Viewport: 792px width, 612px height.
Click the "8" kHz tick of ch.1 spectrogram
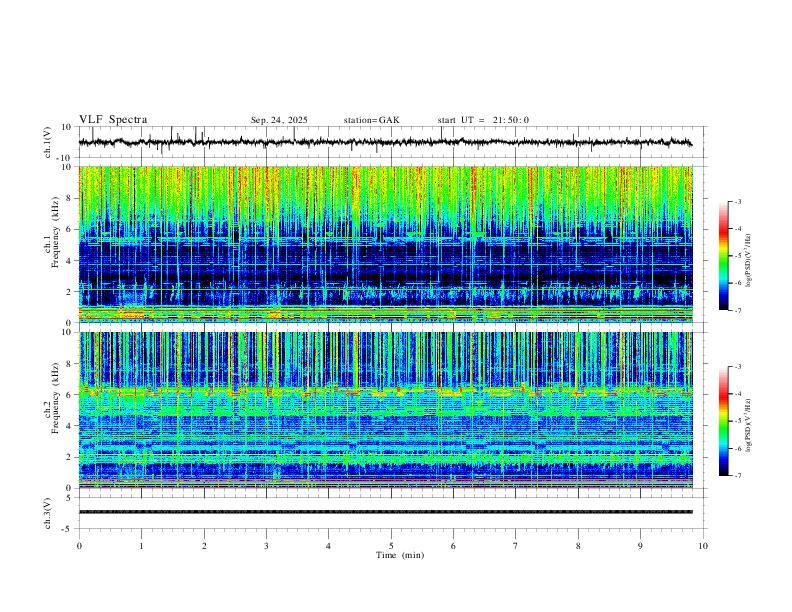click(69, 198)
